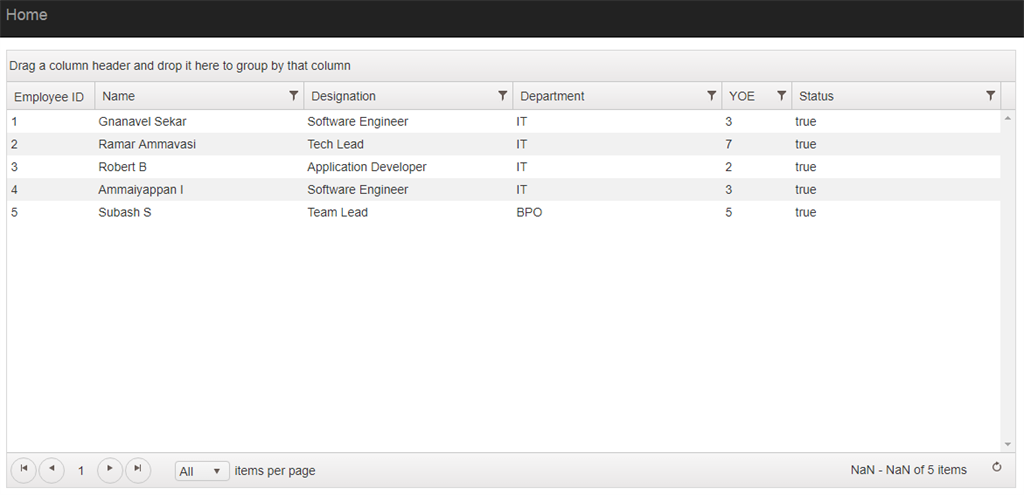Image resolution: width=1024 pixels, height=495 pixels.
Task: Click the Home title link
Action: click(27, 15)
